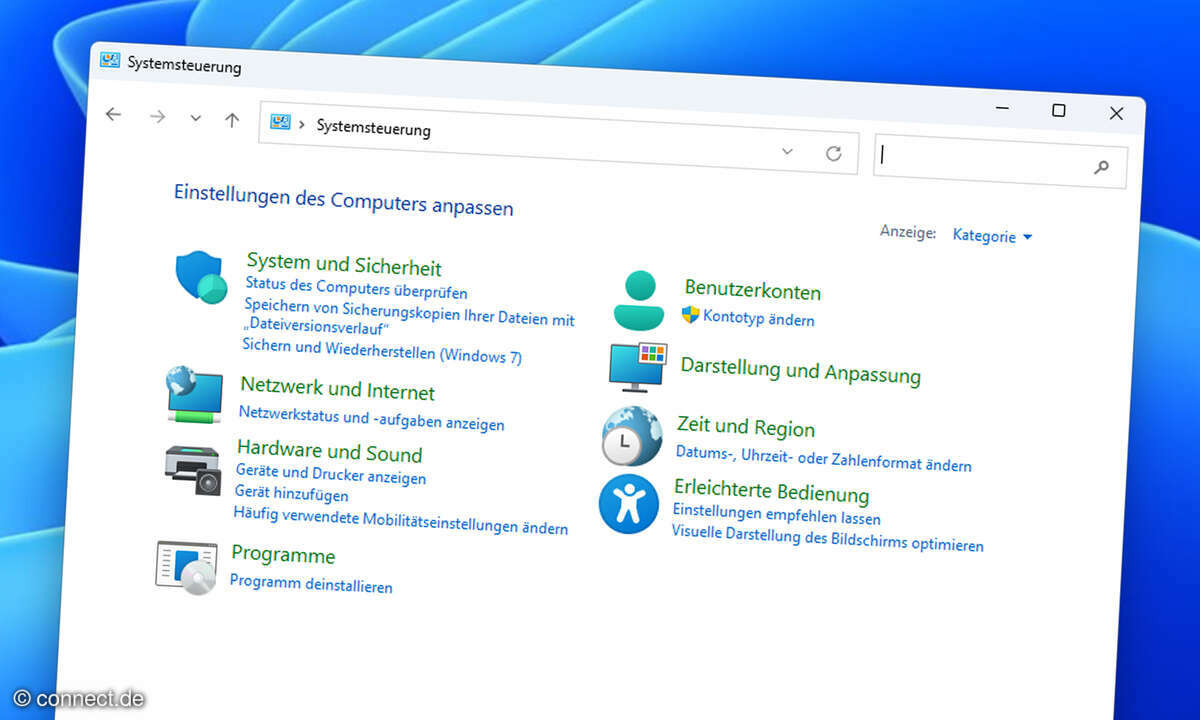Open the Anzeige Kategorie dropdown
This screenshot has width=1200, height=720.
(x=992, y=236)
